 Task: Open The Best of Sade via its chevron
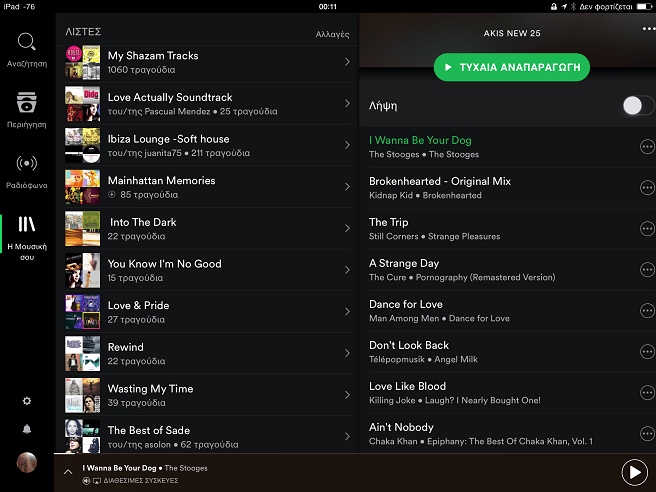coord(347,436)
